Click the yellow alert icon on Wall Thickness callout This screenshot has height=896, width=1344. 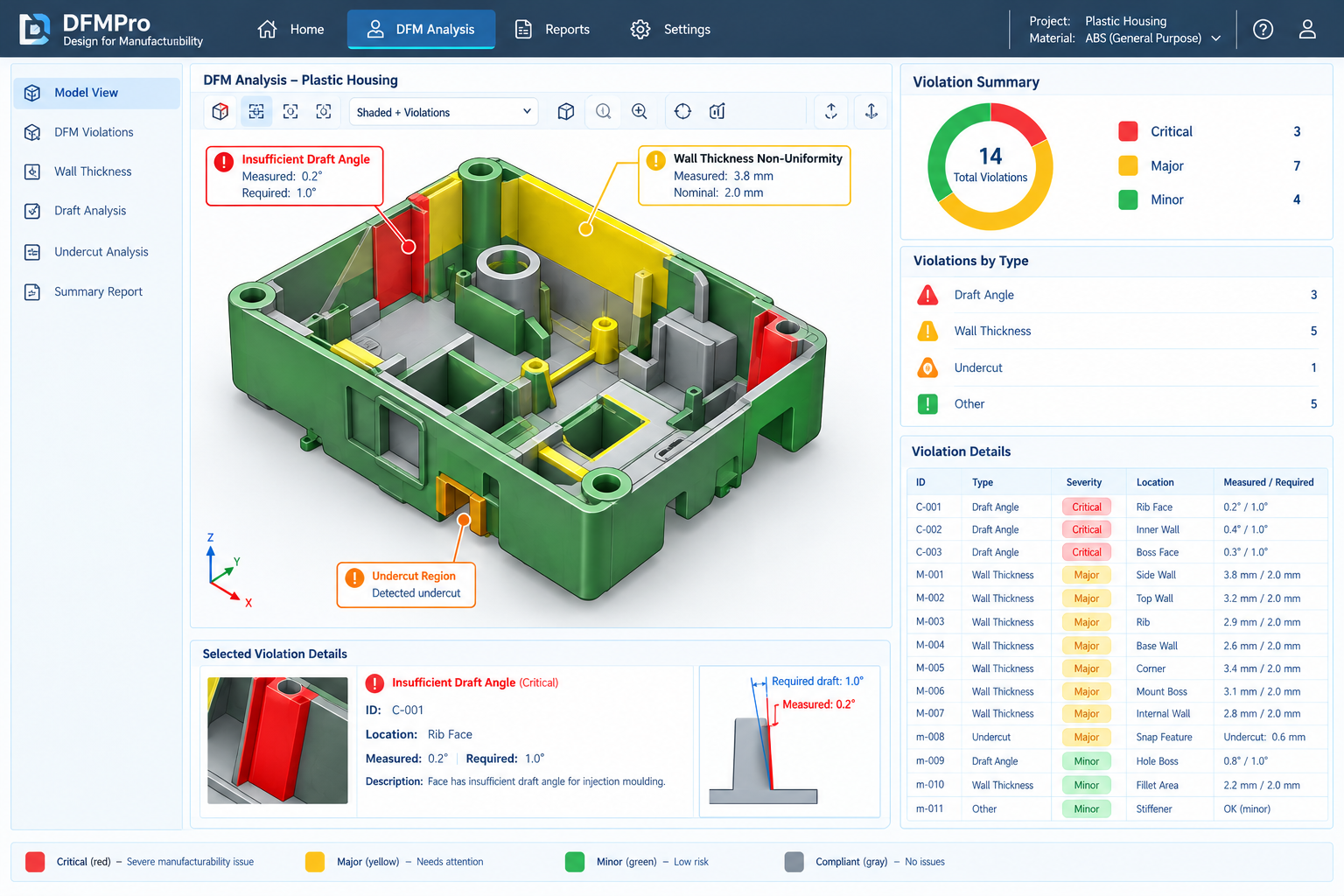(655, 161)
